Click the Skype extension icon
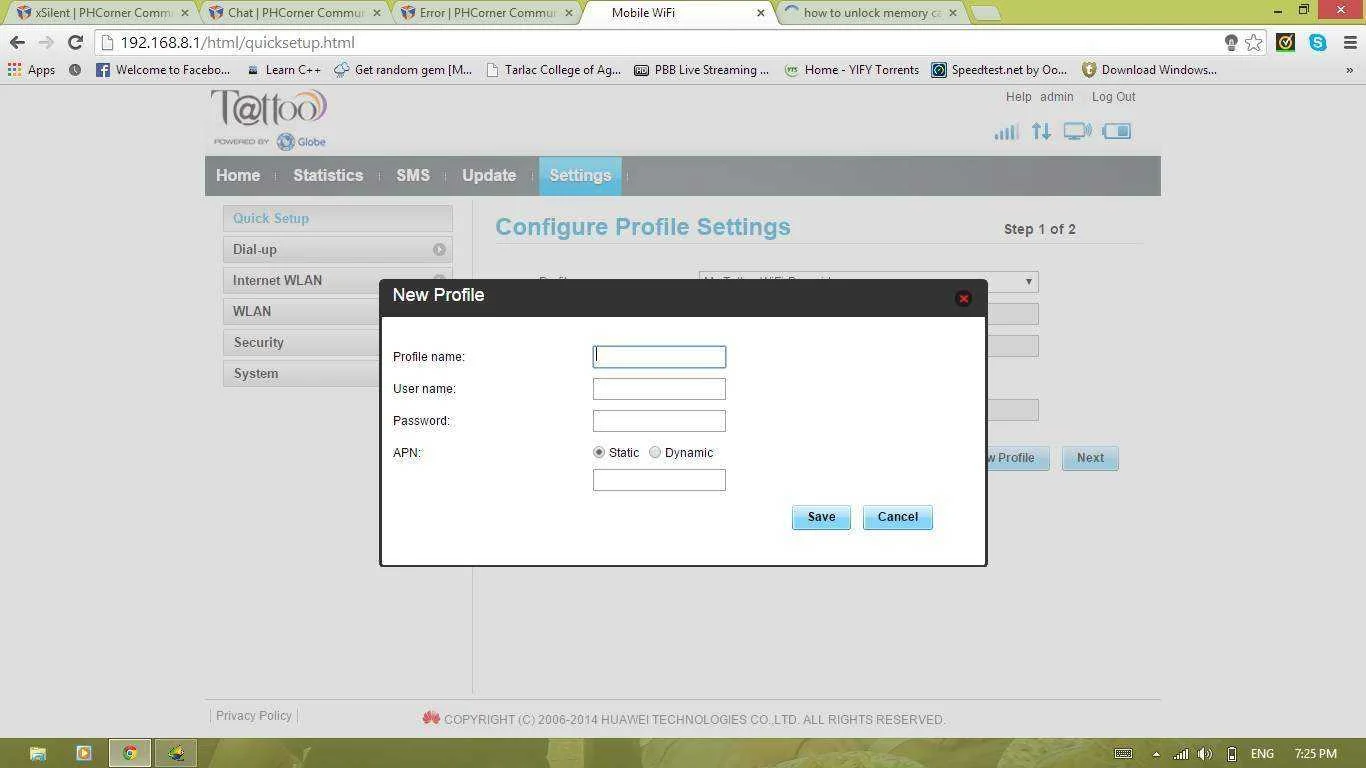The height and width of the screenshot is (768, 1366). tap(1318, 43)
